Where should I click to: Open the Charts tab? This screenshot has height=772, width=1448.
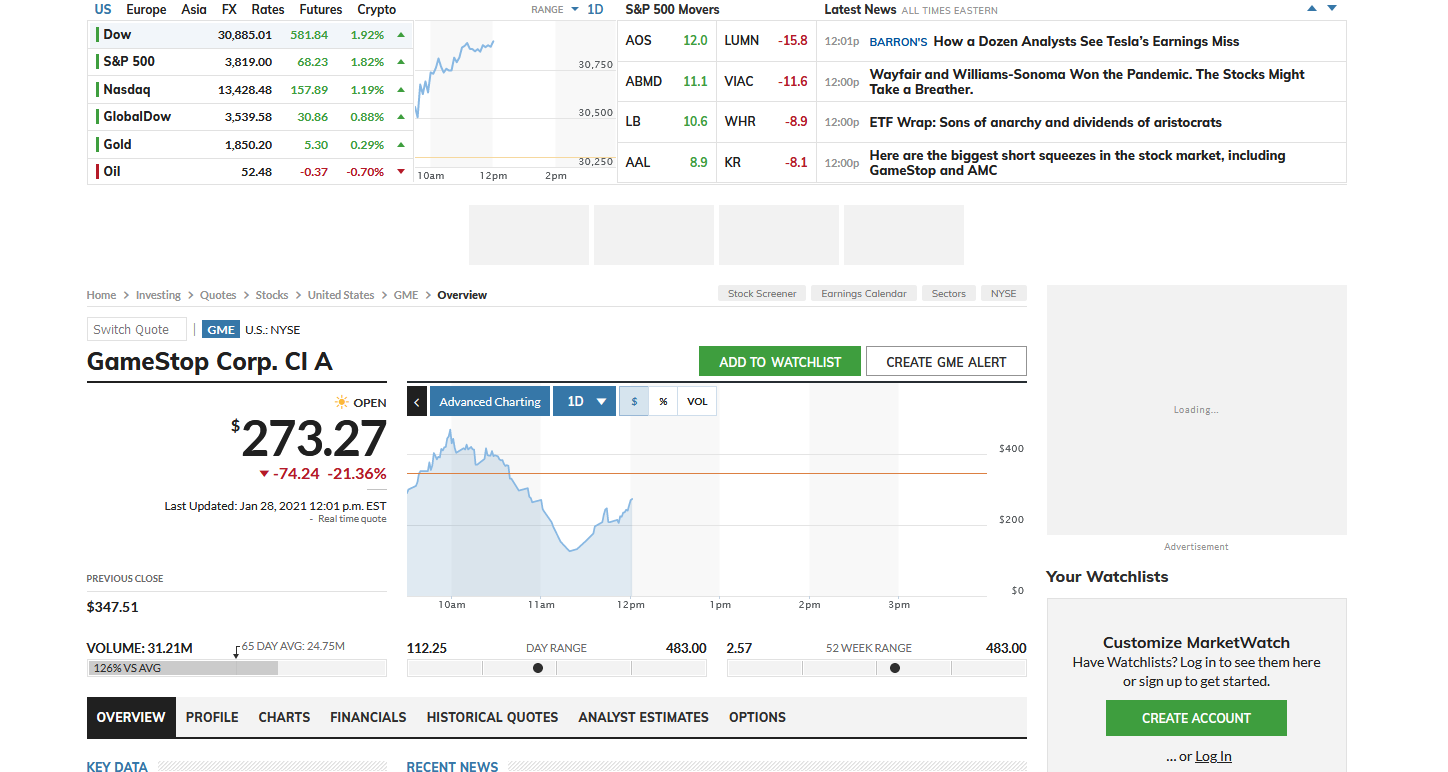tap(284, 717)
